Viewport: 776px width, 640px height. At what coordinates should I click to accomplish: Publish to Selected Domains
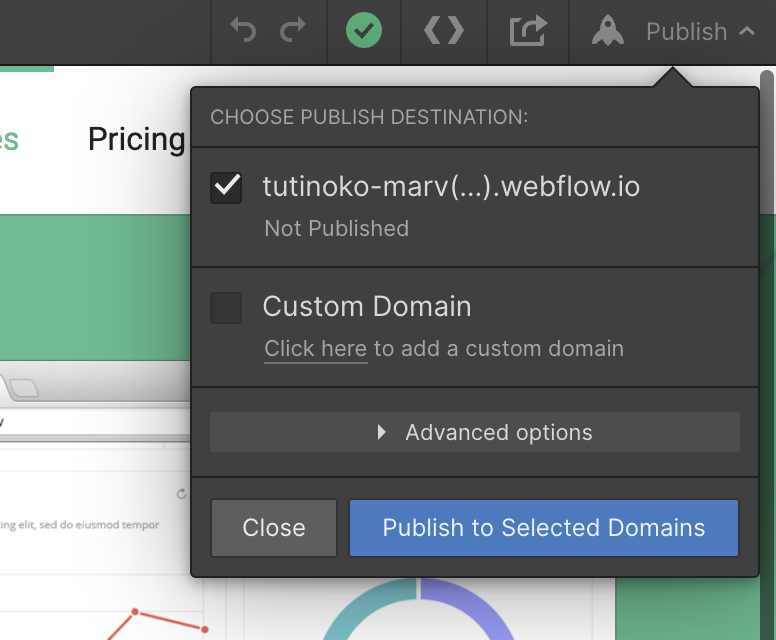544,528
